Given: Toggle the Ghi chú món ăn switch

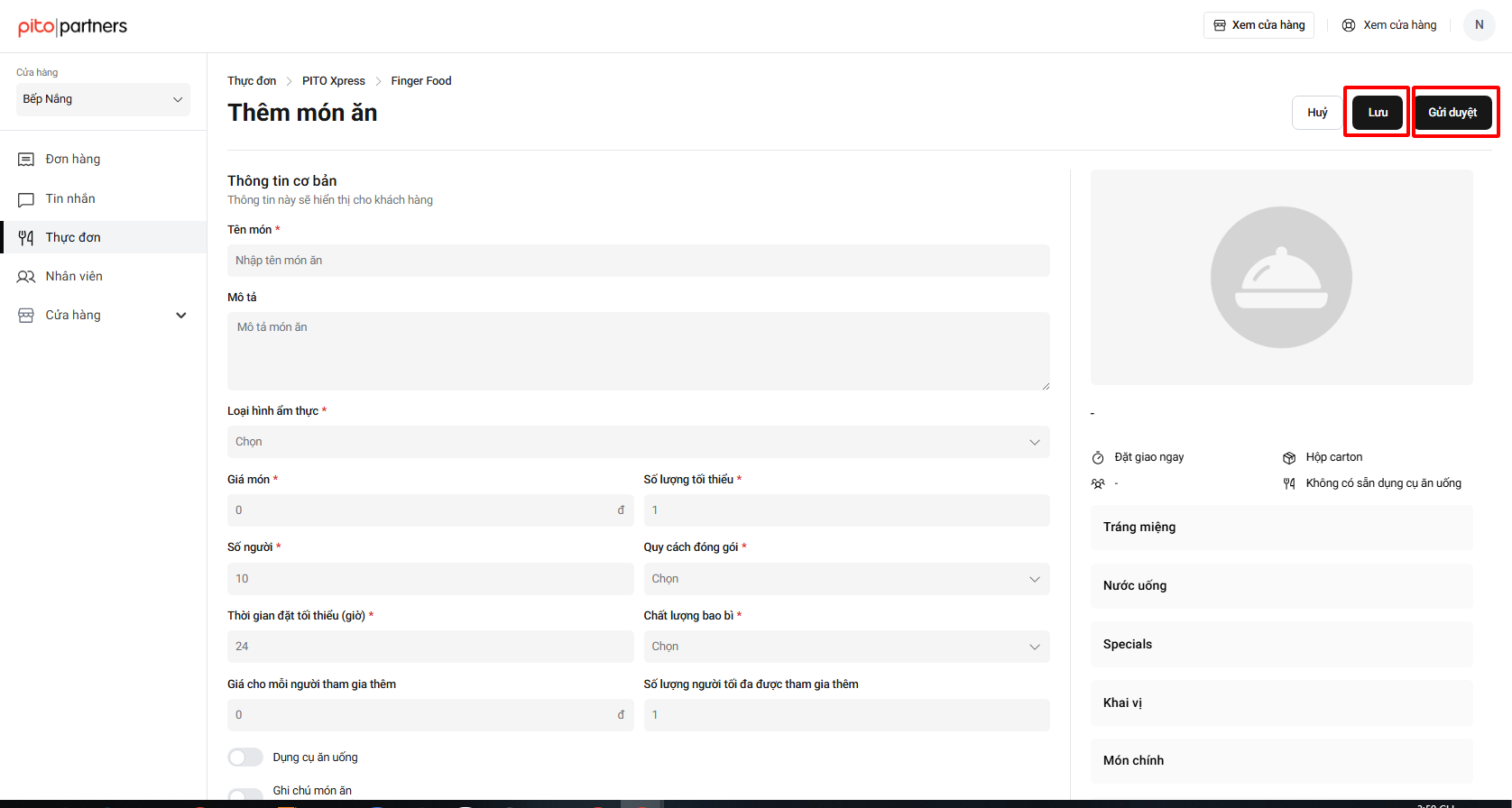Looking at the screenshot, I should tap(245, 794).
